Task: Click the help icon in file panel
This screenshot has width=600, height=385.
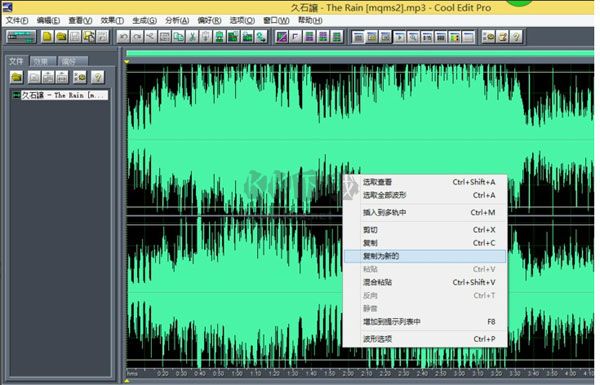Action: click(x=98, y=77)
